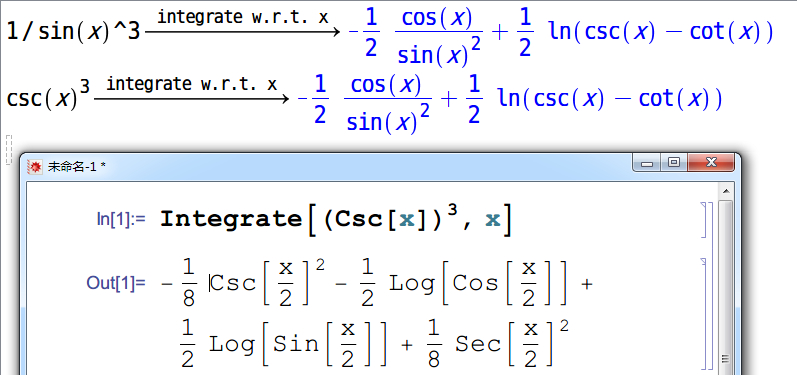This screenshot has width=797, height=375.
Task: Click the 1/sin(x)^3 Maple input expression
Action: click(73, 33)
